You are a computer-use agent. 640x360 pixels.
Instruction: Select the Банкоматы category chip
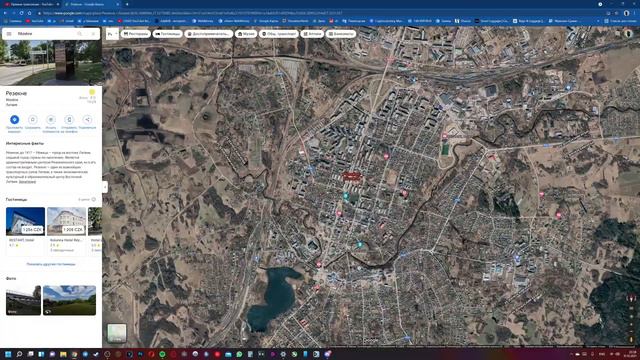pyautogui.click(x=341, y=34)
